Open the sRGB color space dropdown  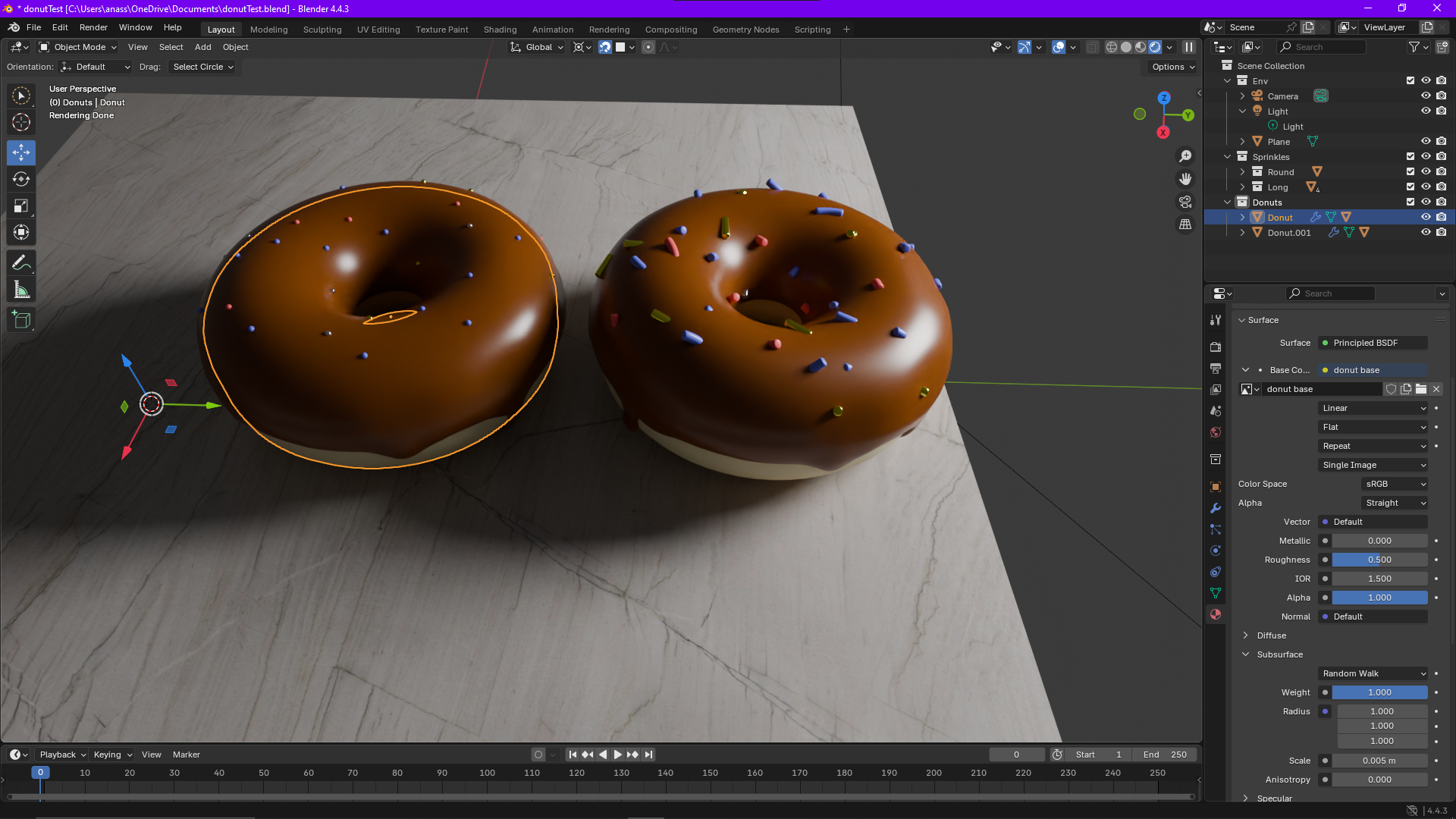(1395, 484)
